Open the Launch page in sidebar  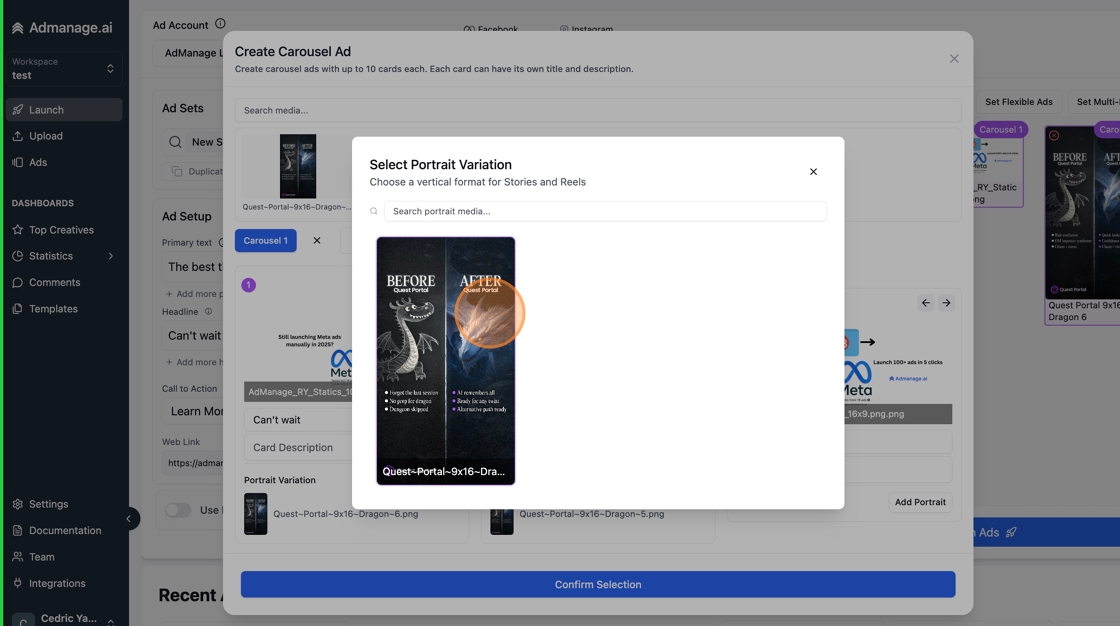64,109
